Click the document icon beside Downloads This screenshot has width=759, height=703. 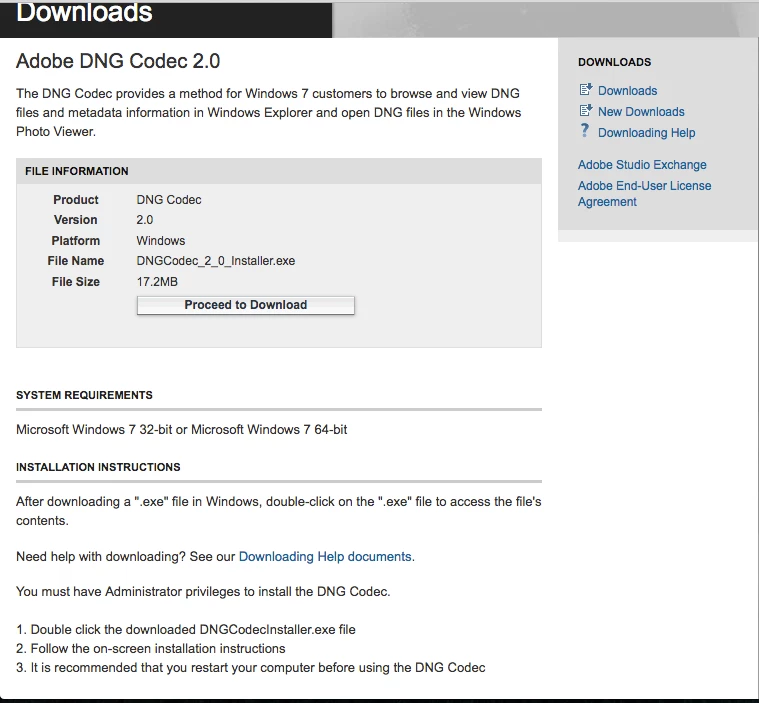tap(586, 89)
